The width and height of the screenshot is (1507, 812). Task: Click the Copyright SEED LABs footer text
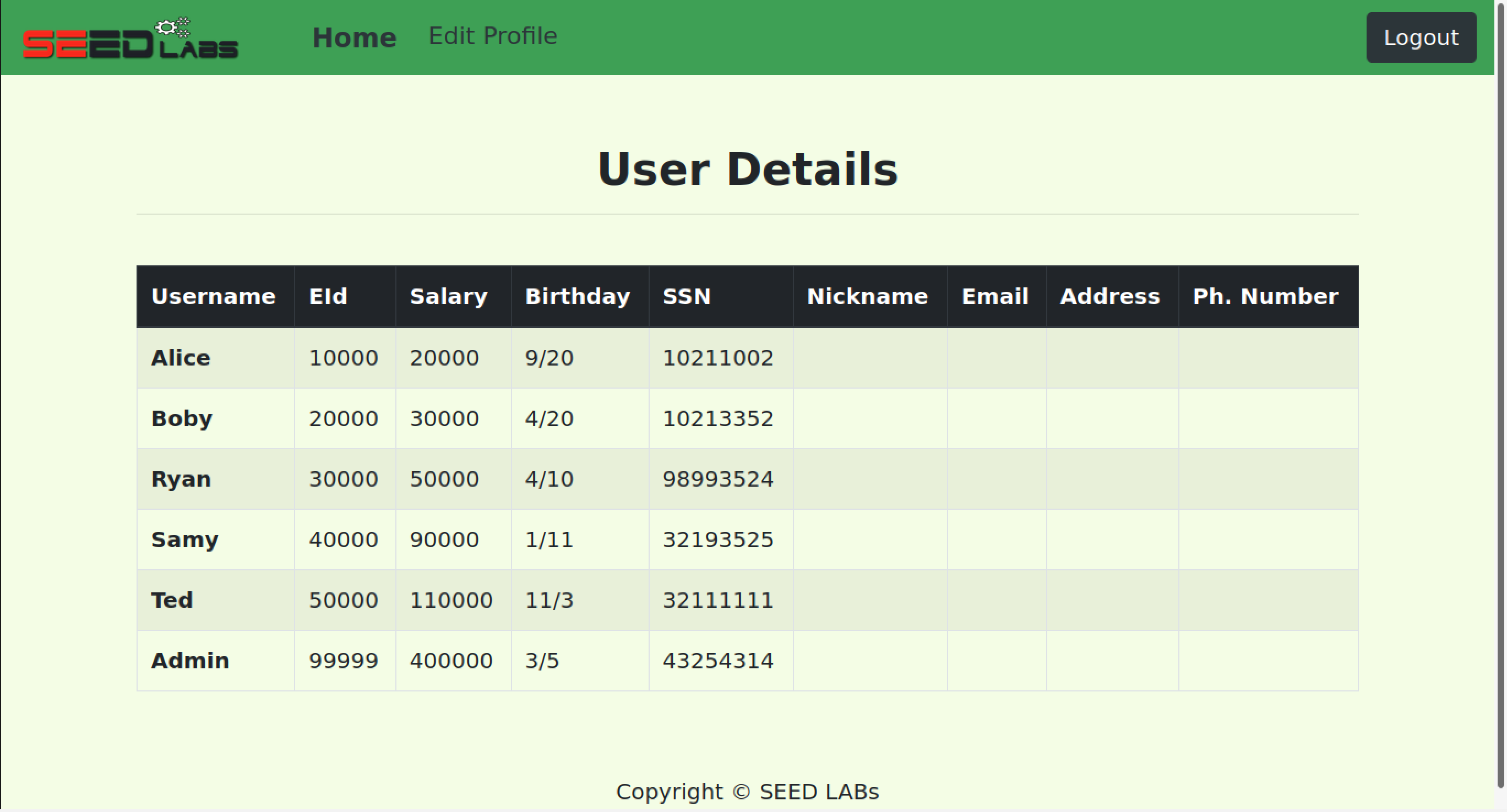[747, 792]
